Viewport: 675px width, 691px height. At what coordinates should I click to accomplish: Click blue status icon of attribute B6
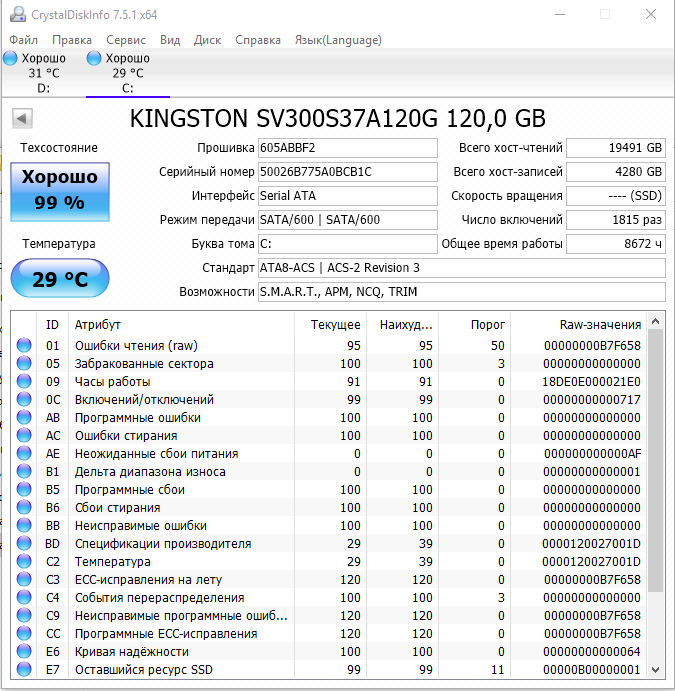(24, 508)
